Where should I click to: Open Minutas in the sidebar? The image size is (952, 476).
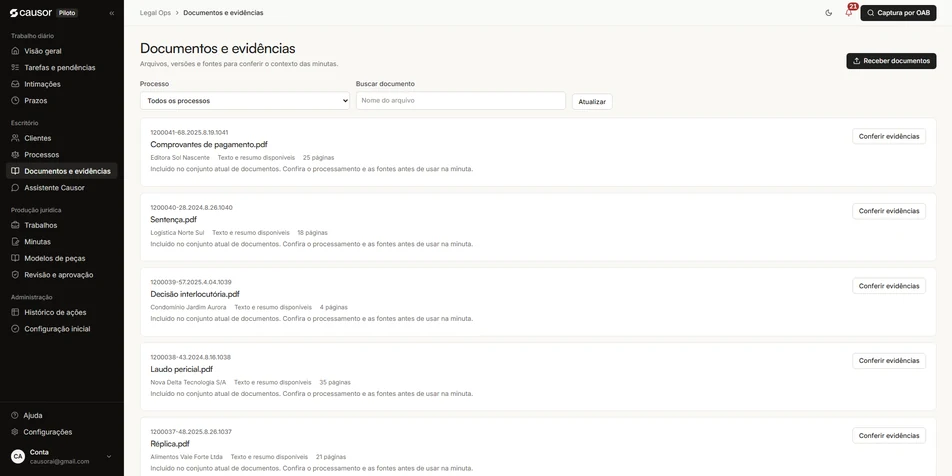[x=61, y=242]
